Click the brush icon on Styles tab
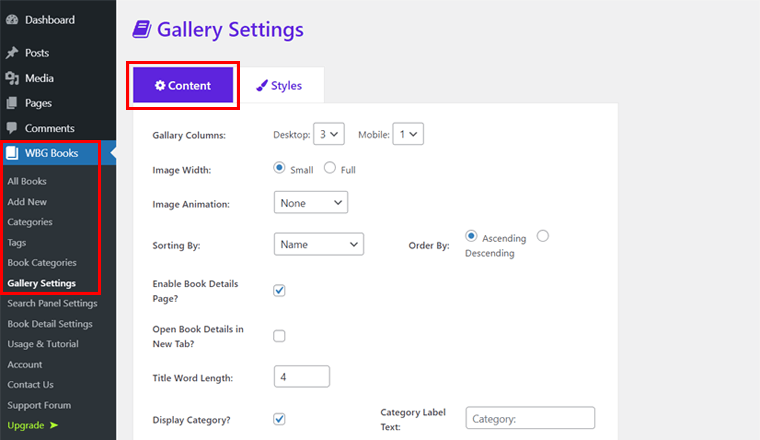760x440 pixels. (x=261, y=86)
